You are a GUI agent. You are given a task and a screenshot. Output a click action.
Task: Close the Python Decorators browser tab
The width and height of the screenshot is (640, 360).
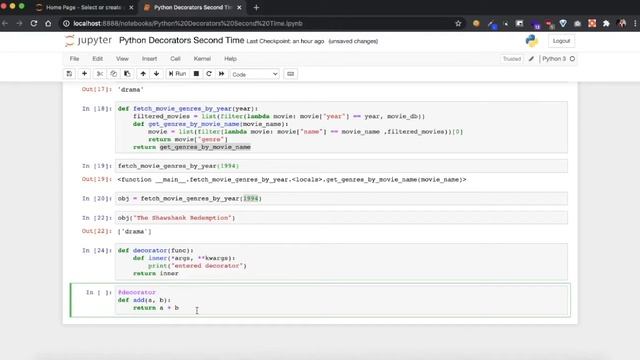239,7
